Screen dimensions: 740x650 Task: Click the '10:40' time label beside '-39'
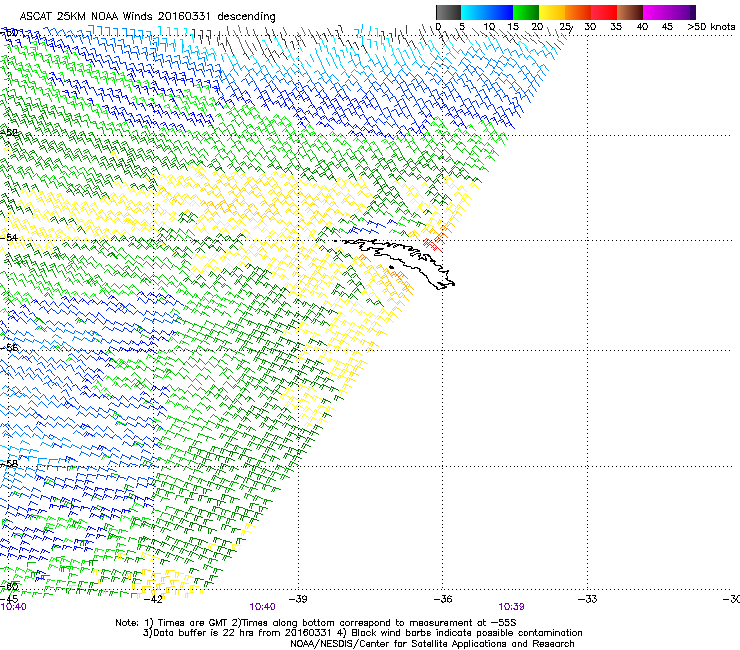pos(262,607)
